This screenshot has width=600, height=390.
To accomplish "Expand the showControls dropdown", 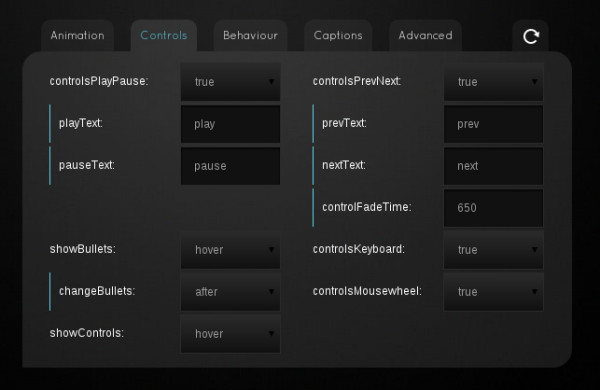I will [230, 334].
